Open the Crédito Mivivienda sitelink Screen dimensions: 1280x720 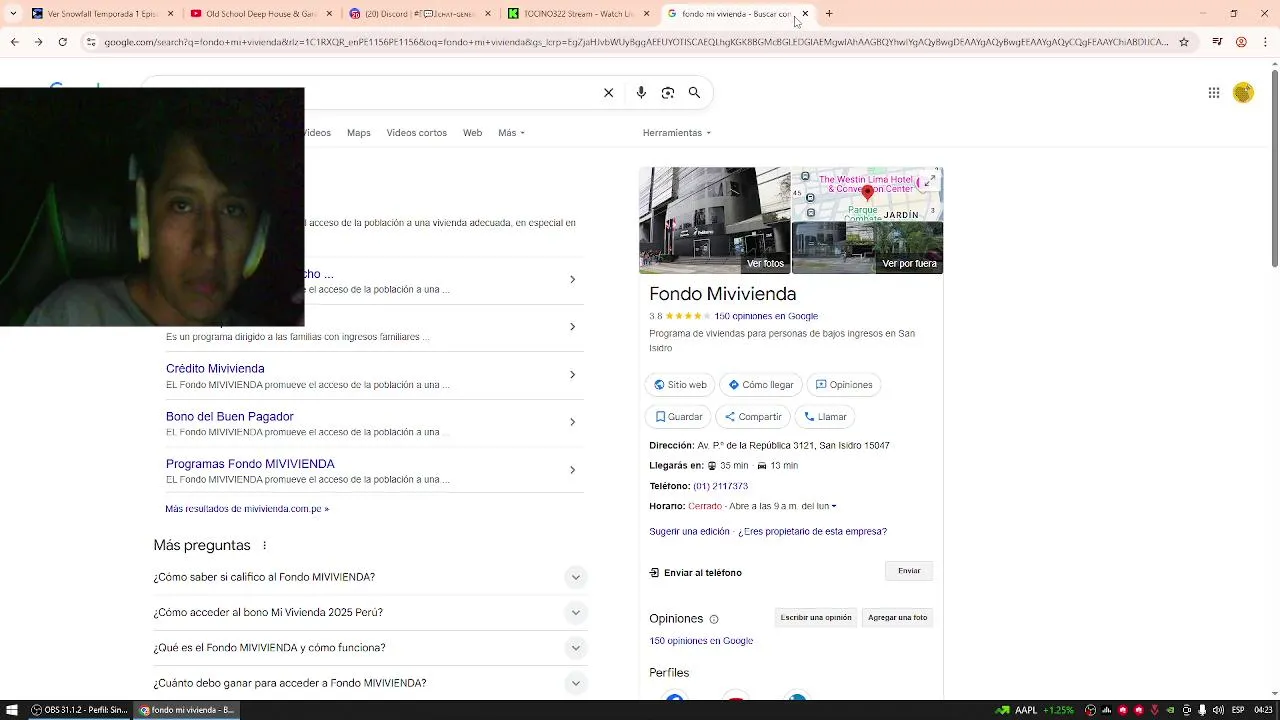pos(215,369)
